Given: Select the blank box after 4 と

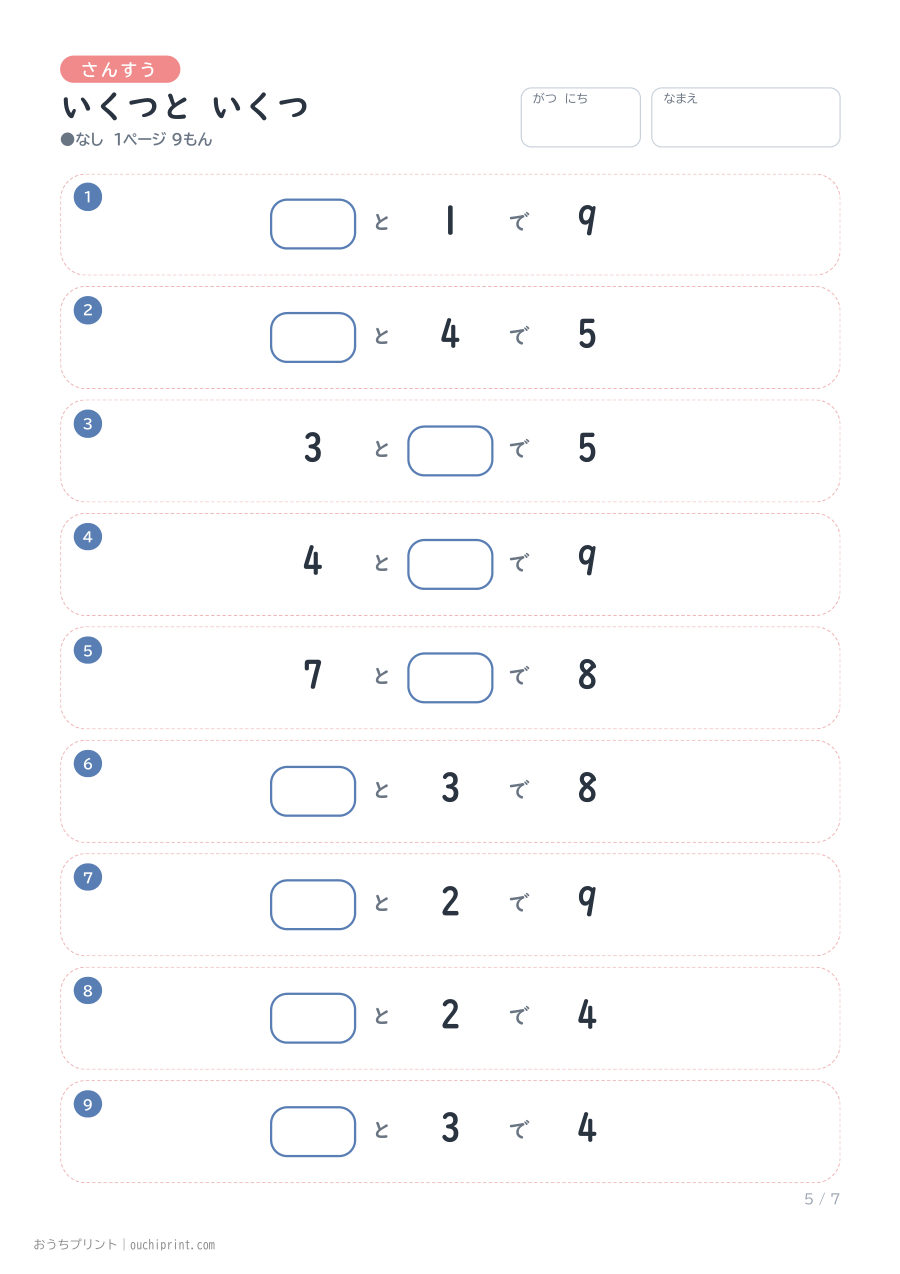Looking at the screenshot, I should [450, 564].
